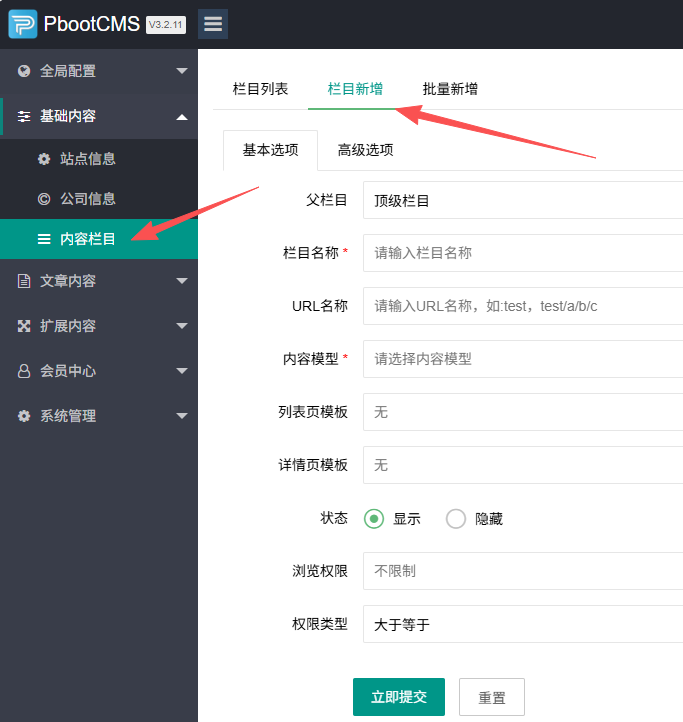Image resolution: width=683 pixels, height=722 pixels.
Task: Click the 状态 field label
Action: point(334,518)
